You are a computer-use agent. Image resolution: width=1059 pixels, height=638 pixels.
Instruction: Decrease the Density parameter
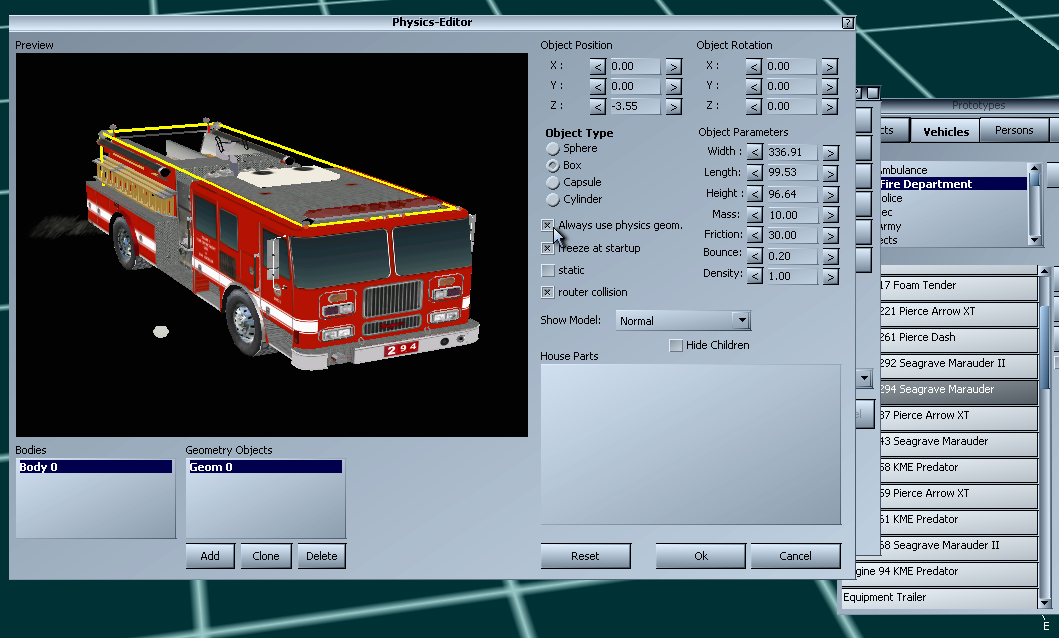(x=755, y=276)
